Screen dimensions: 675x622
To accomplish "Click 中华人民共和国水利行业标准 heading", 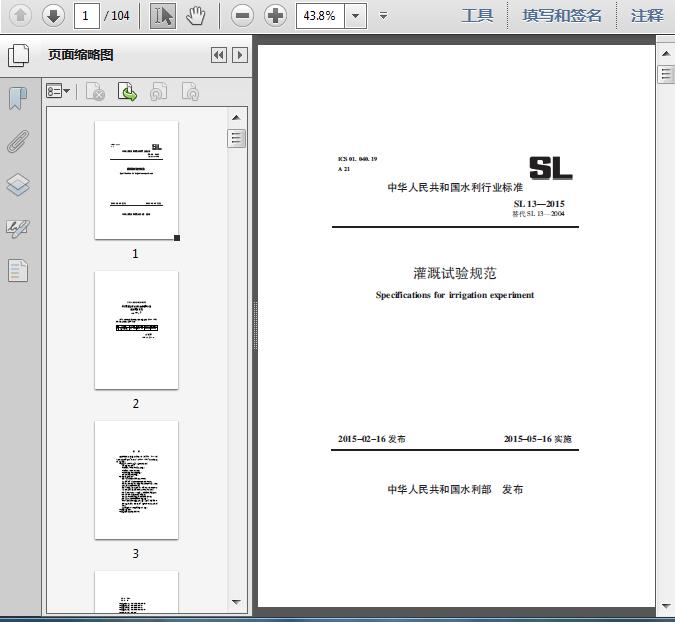I will [x=455, y=187].
